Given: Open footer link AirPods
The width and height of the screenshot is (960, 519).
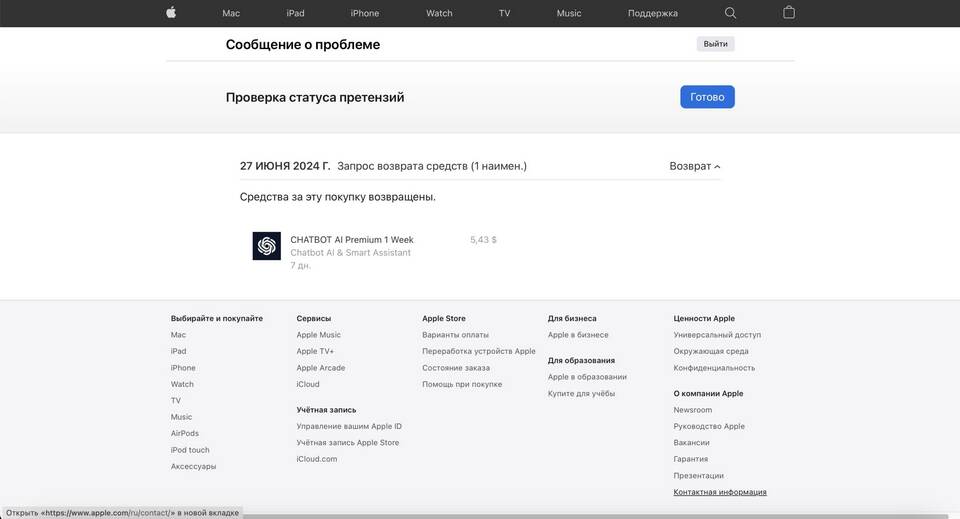Looking at the screenshot, I should (x=185, y=433).
